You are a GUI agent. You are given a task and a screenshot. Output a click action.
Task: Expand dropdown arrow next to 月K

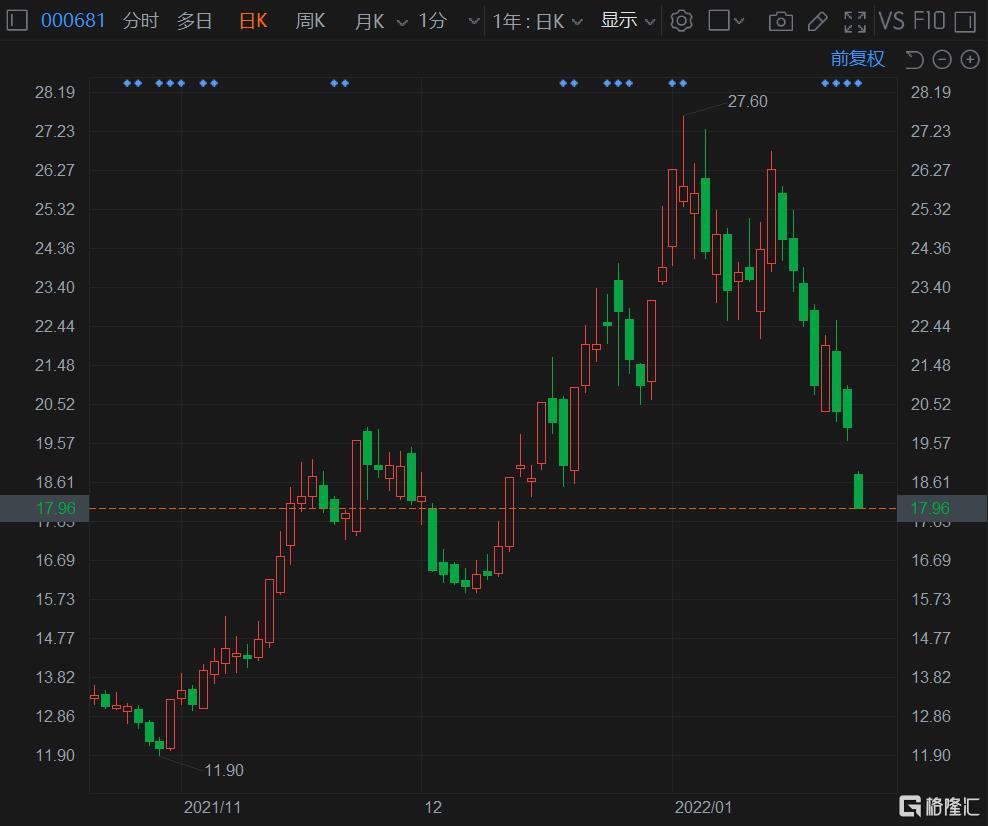point(401,23)
